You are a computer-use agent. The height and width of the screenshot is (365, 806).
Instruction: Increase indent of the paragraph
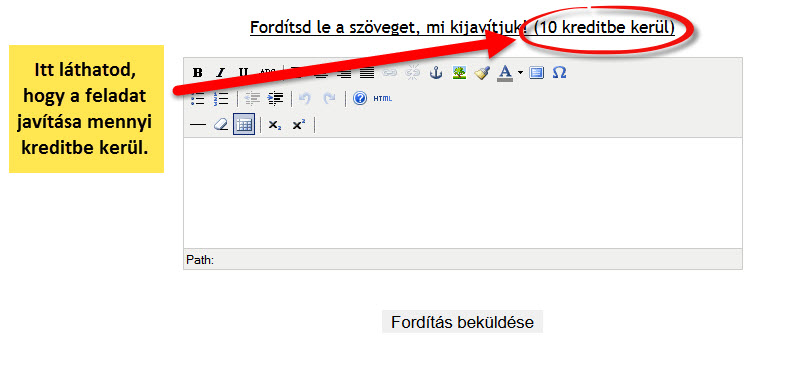click(x=276, y=98)
